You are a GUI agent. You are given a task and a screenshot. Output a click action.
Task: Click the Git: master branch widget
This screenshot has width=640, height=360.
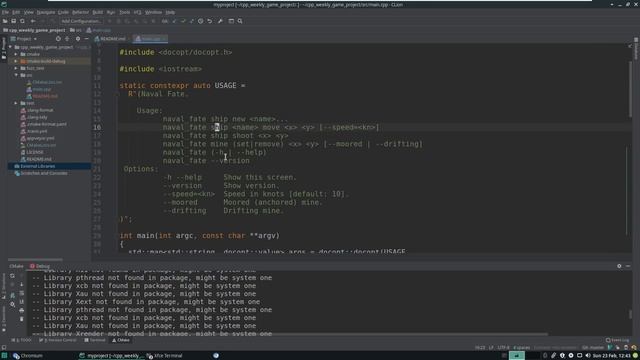593,348
